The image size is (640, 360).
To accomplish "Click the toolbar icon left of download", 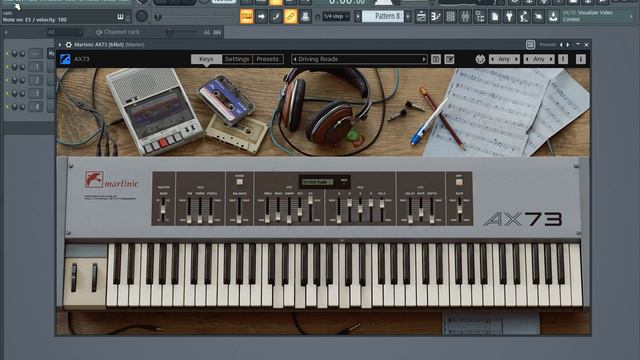I will tap(539, 17).
